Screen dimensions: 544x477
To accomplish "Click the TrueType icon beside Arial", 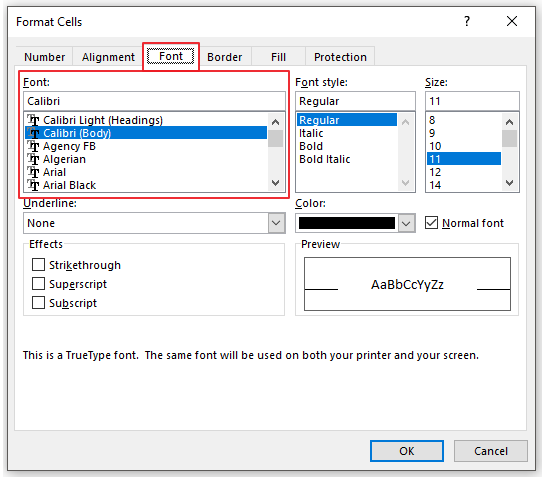I will pos(33,172).
